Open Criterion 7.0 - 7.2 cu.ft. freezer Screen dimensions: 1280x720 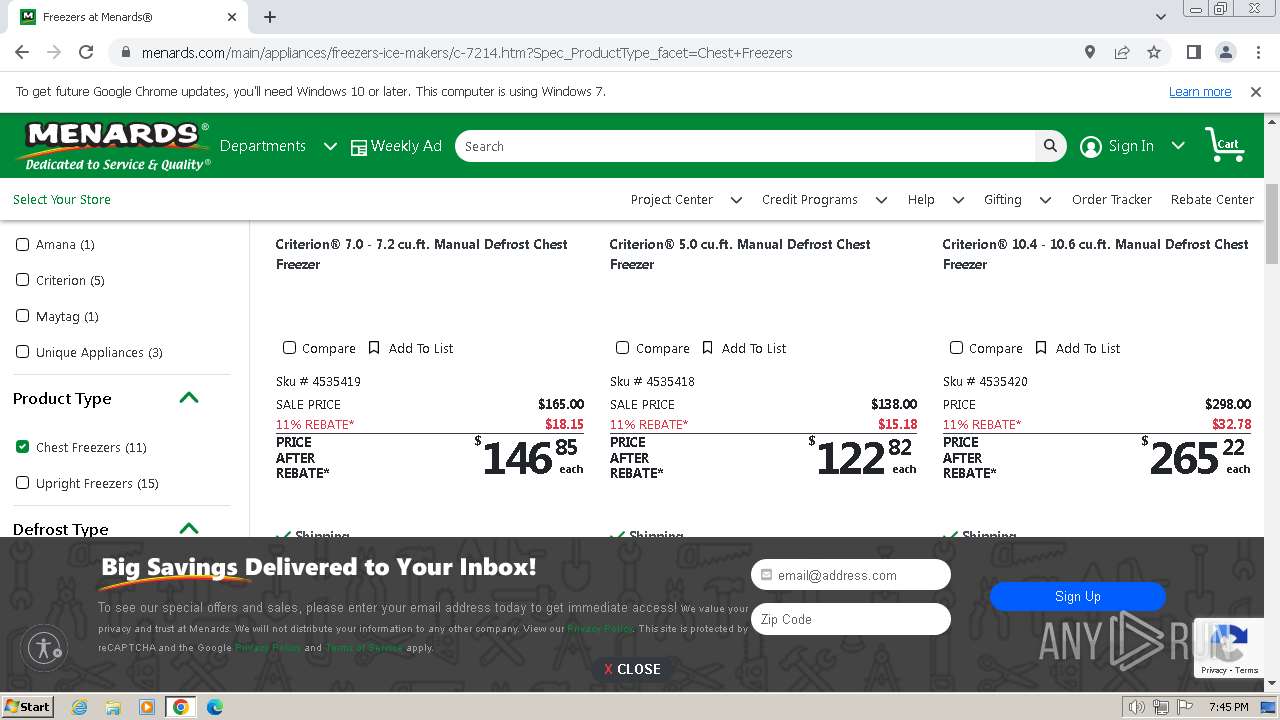[x=422, y=254]
